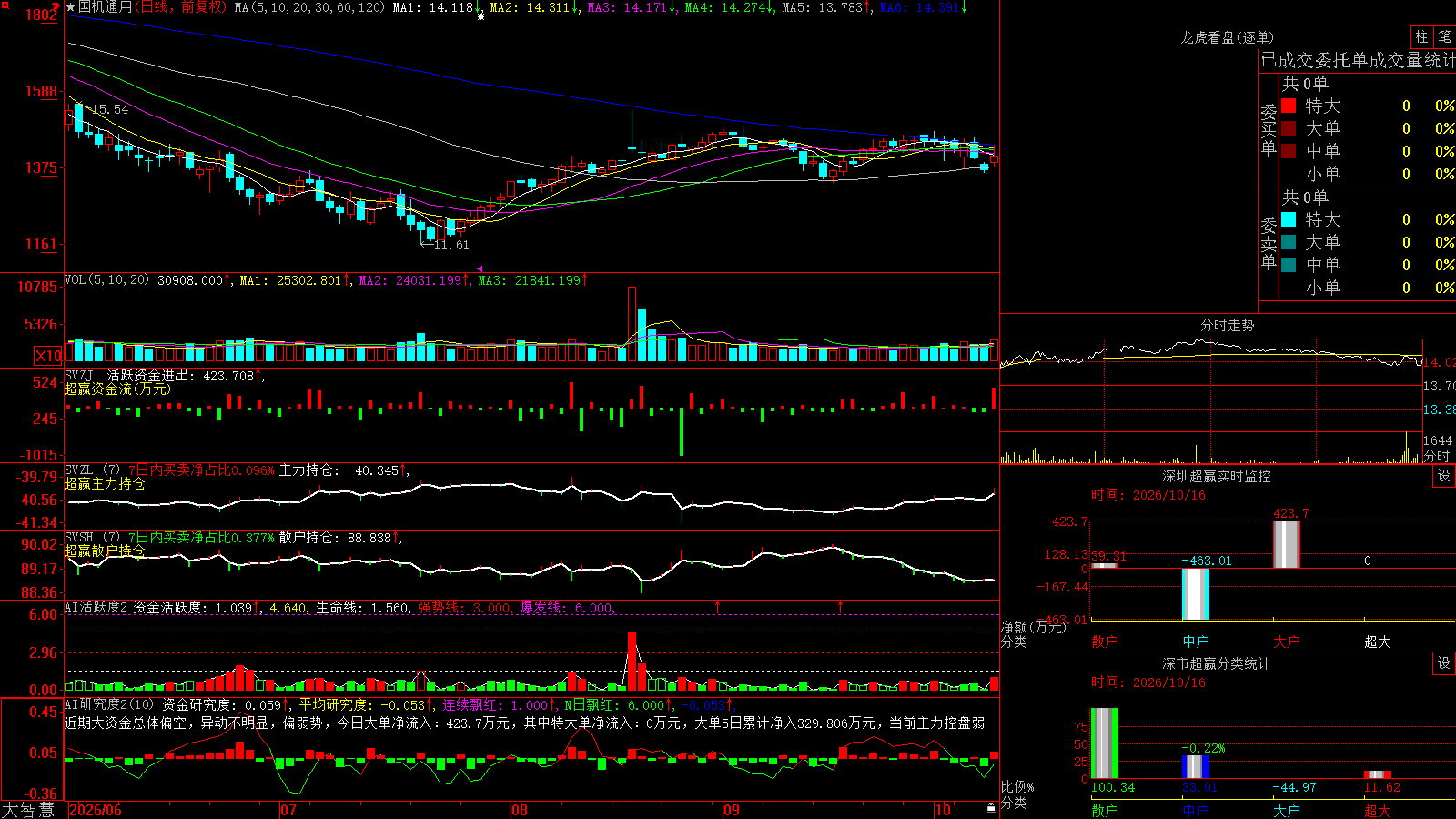Click the bright red 特大 buy-order swatch
Image resolution: width=1456 pixels, height=819 pixels.
(1289, 106)
